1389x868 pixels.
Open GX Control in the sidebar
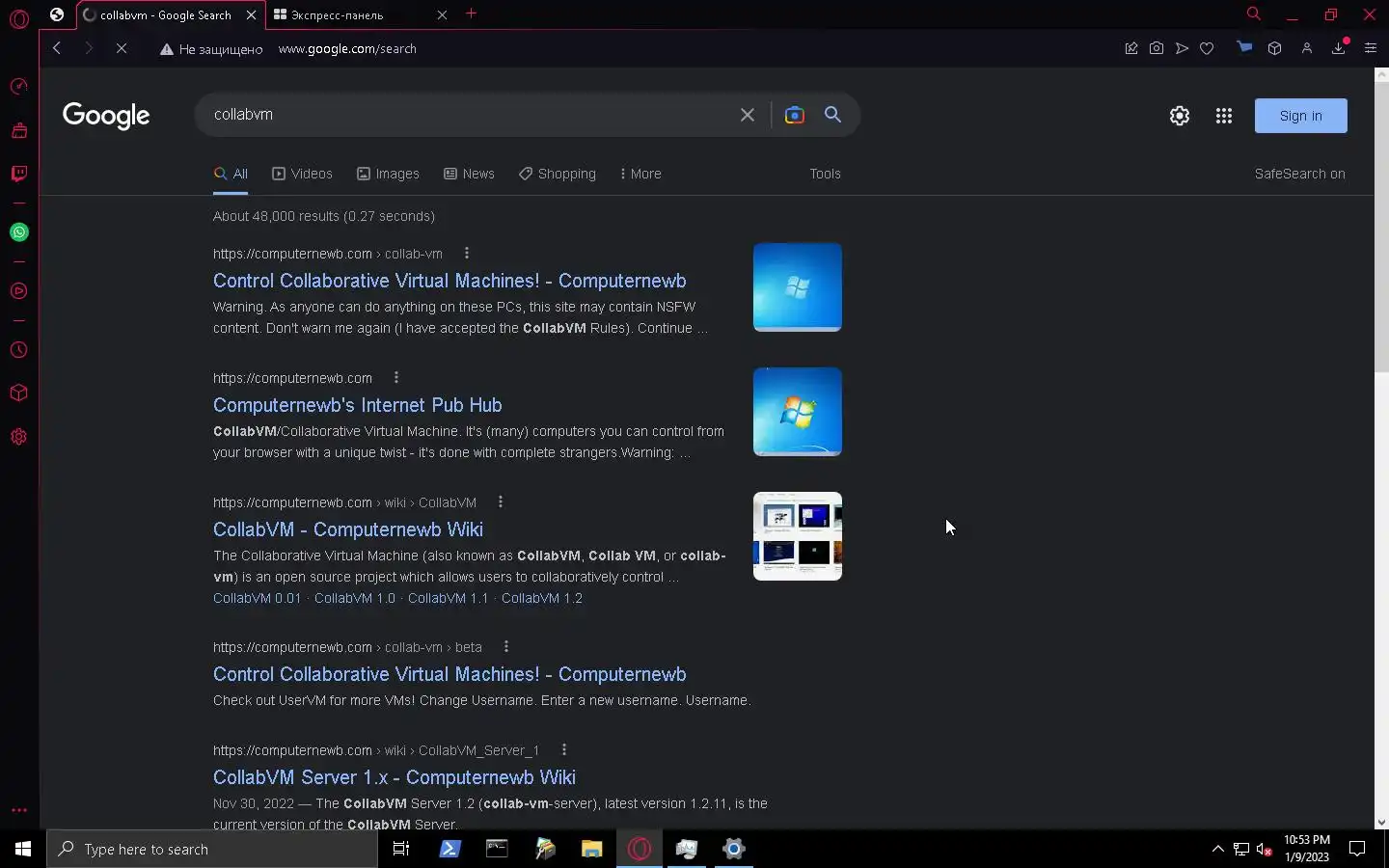(18, 87)
